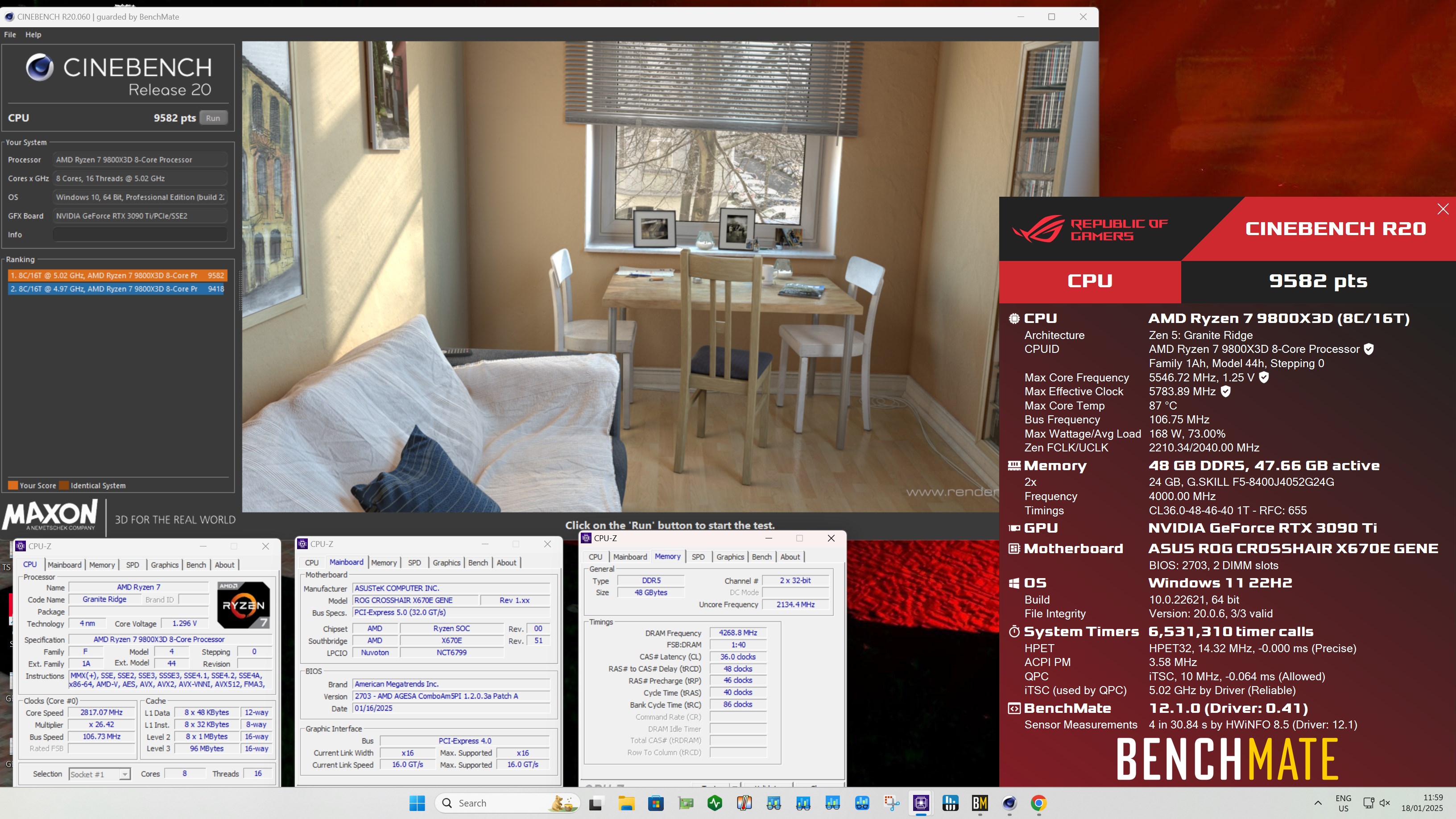Click the Windows OS section icon in BenchMate
Image resolution: width=1456 pixels, height=819 pixels.
tap(1014, 583)
